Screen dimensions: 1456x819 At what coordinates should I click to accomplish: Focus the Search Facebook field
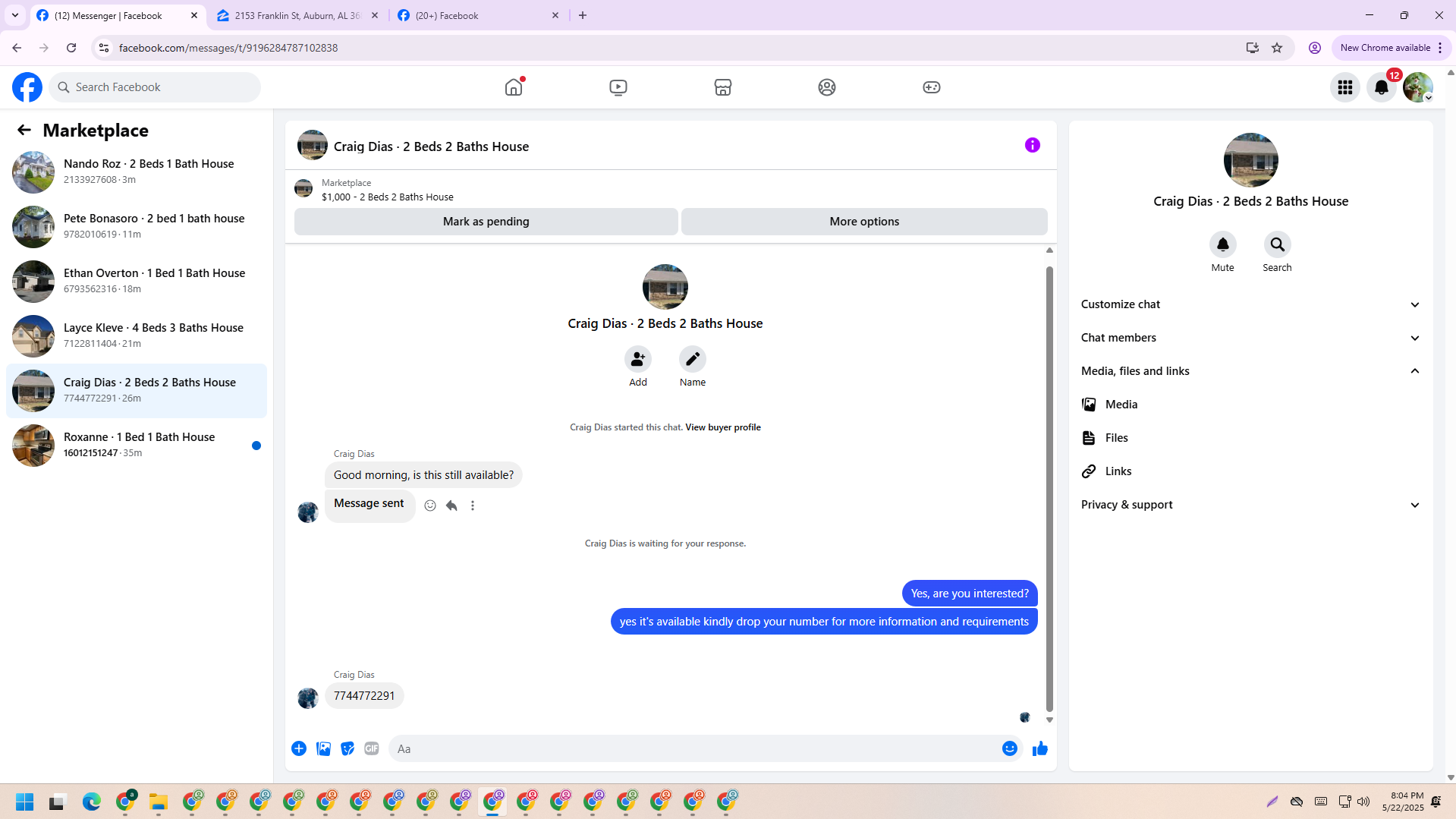155,87
